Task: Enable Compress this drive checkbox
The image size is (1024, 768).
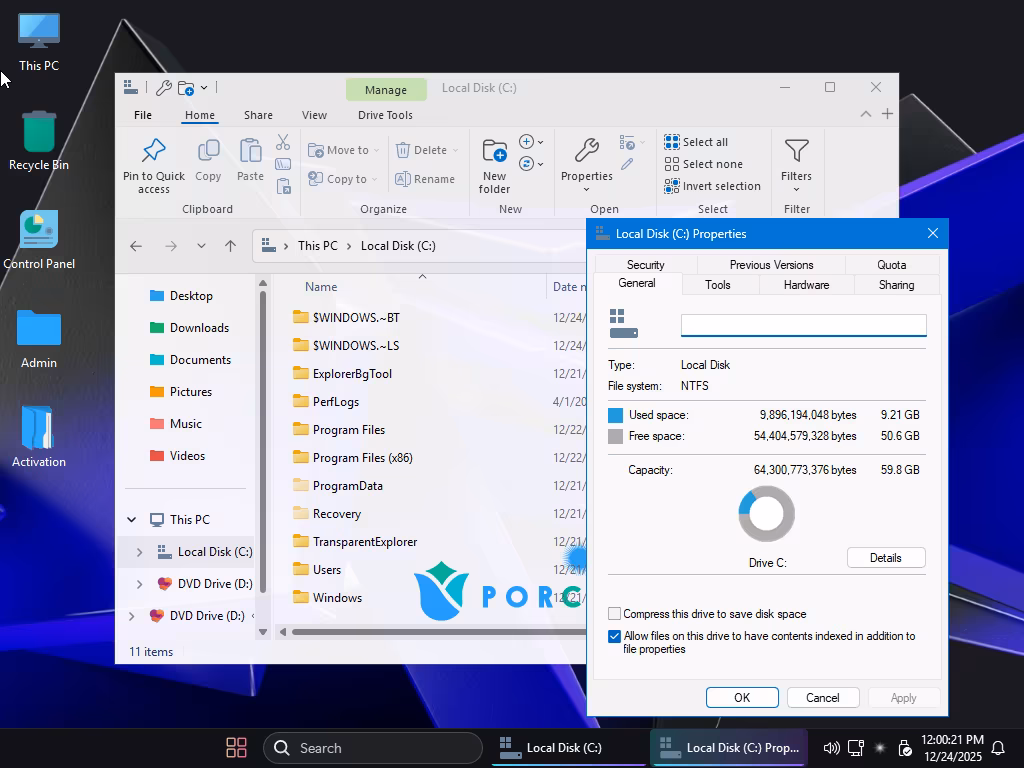Action: 615,614
